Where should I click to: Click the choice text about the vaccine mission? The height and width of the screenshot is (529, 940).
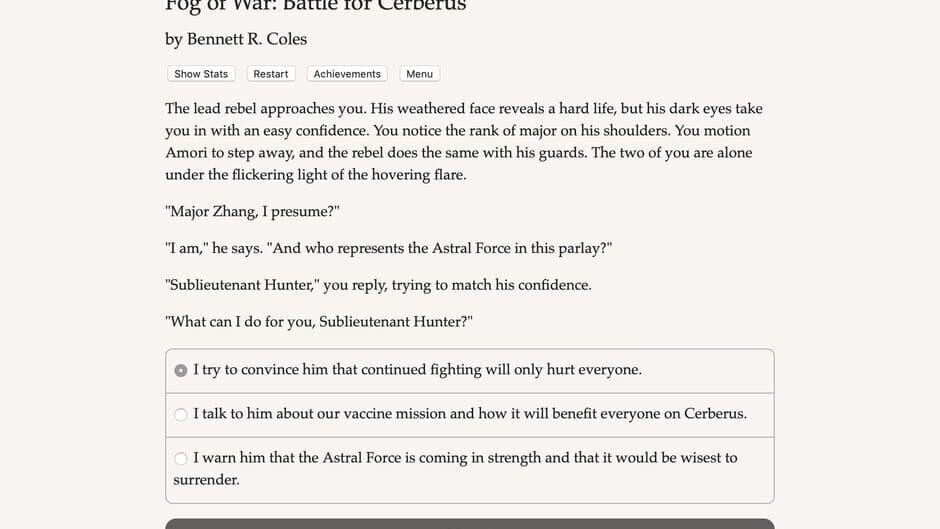(469, 414)
